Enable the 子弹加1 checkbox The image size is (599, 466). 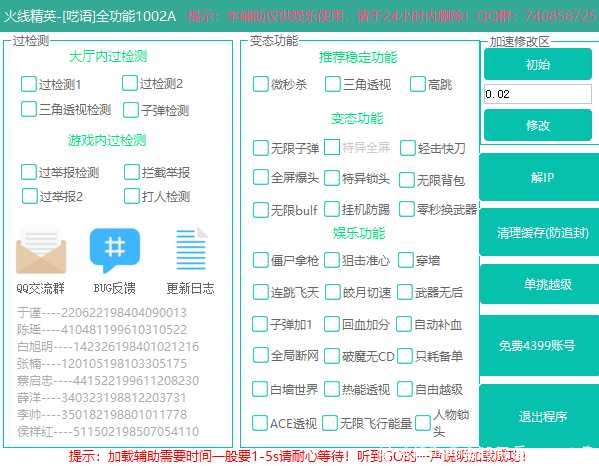click(x=260, y=324)
